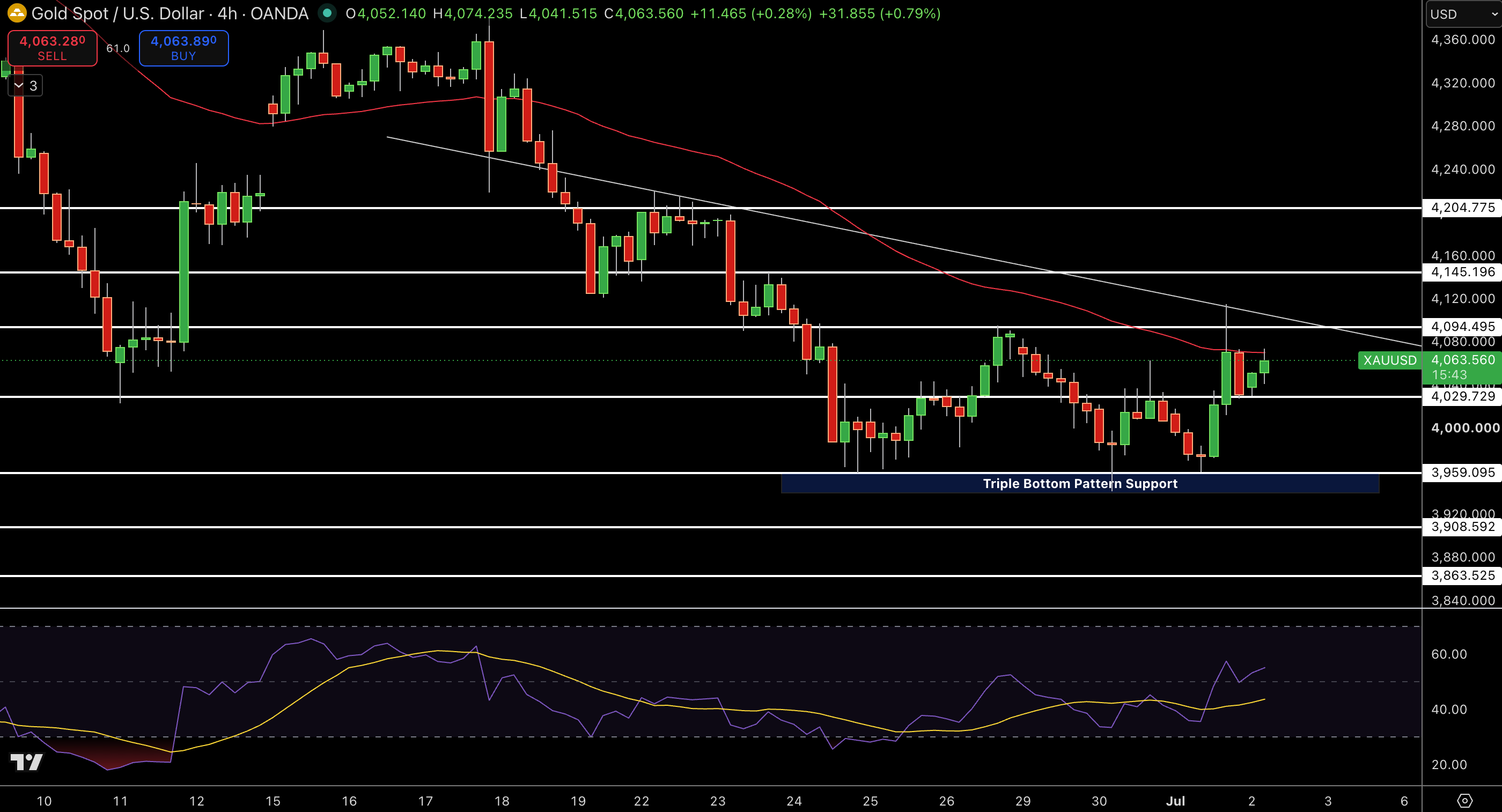The height and width of the screenshot is (812, 1502).
Task: Click the 3,908.592 horizontal line label
Action: coord(1463,527)
